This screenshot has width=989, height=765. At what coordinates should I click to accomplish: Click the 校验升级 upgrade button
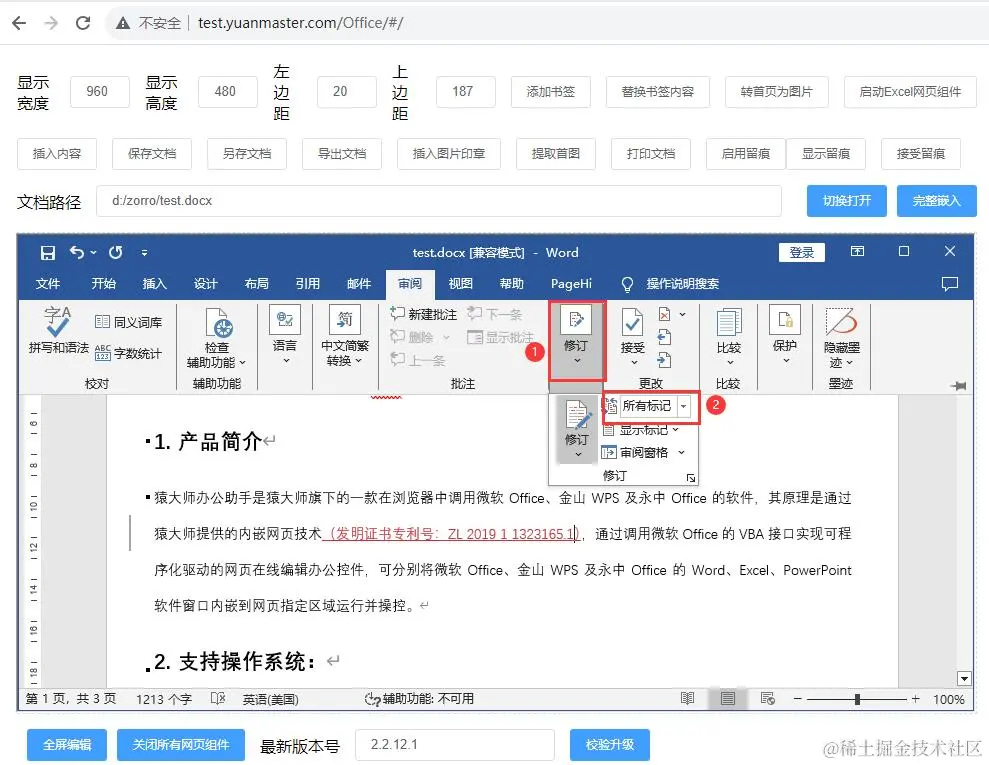(610, 744)
